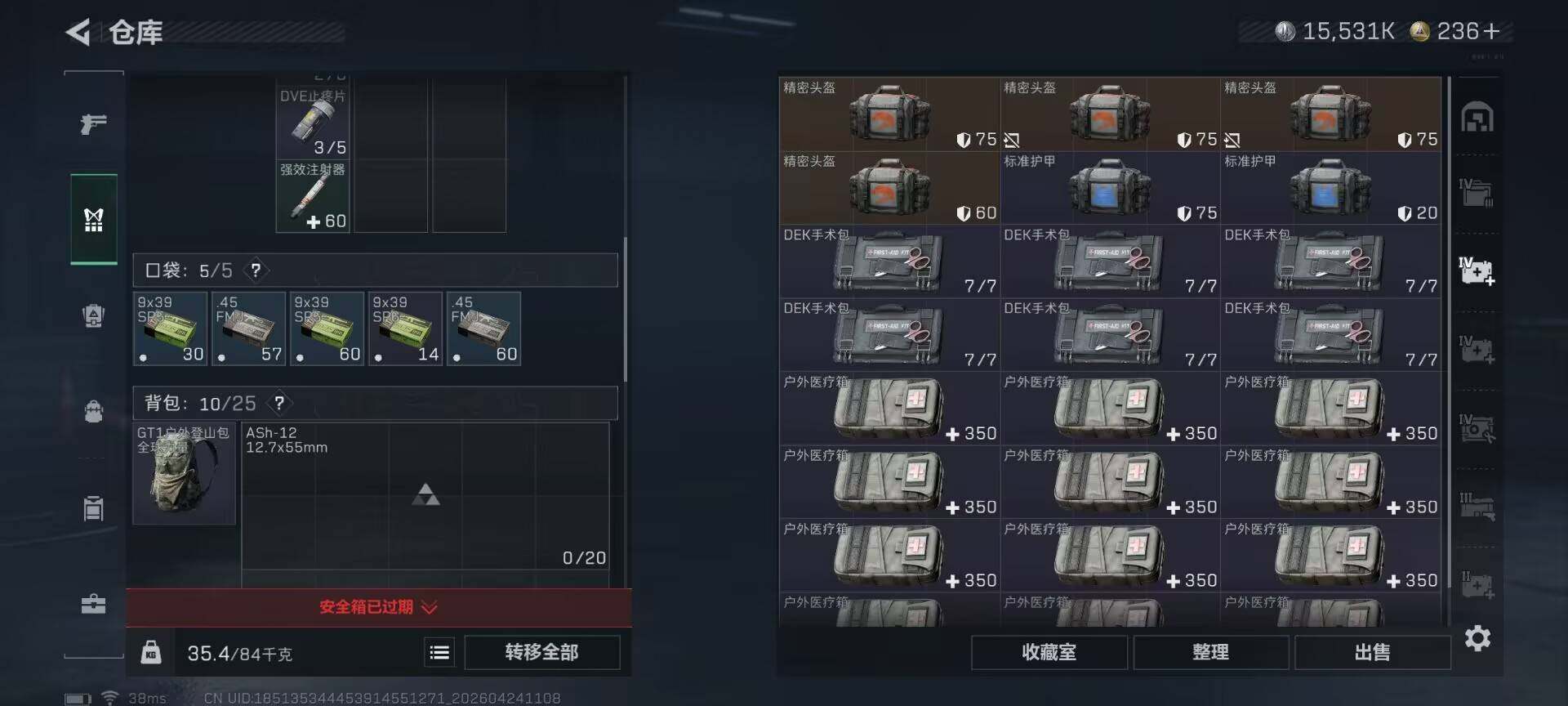Click the lock icon beside weight

151,652
